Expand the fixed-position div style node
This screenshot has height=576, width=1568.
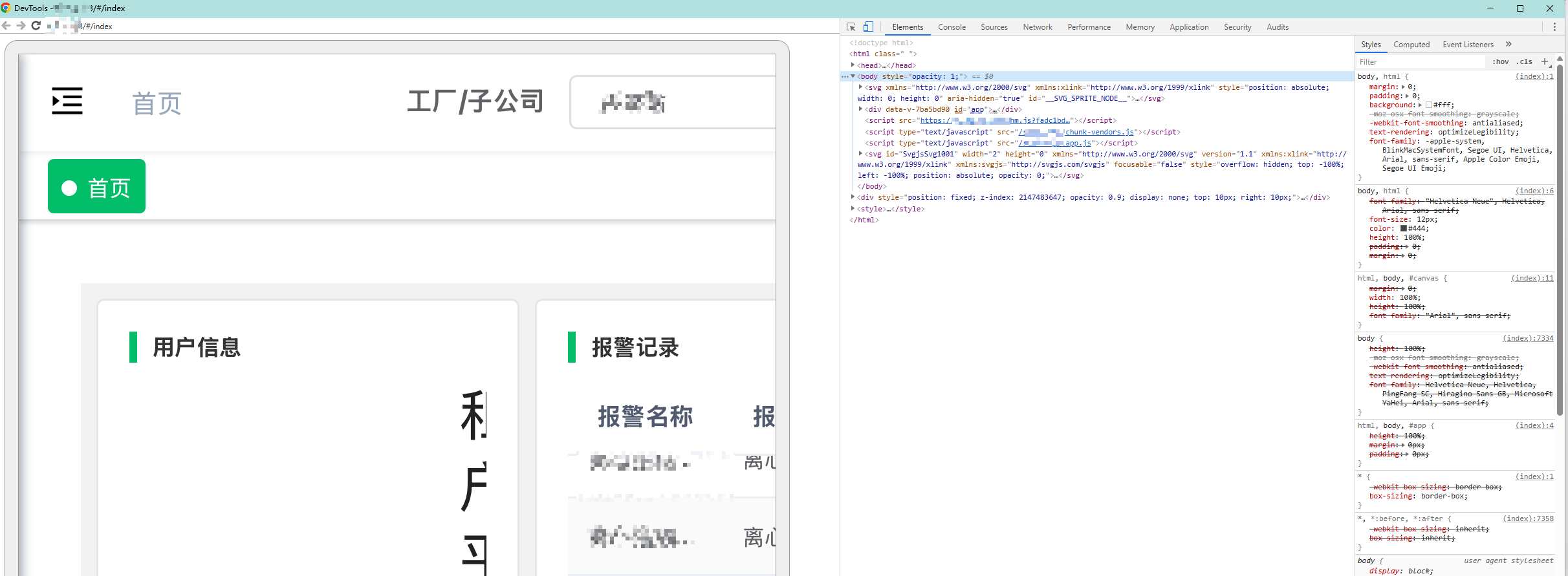click(853, 197)
